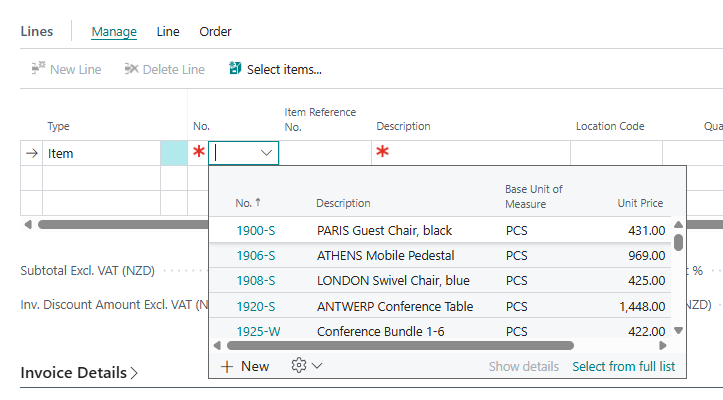Click the lookup scroll left arrow
This screenshot has height=400, width=723.
[217, 346]
